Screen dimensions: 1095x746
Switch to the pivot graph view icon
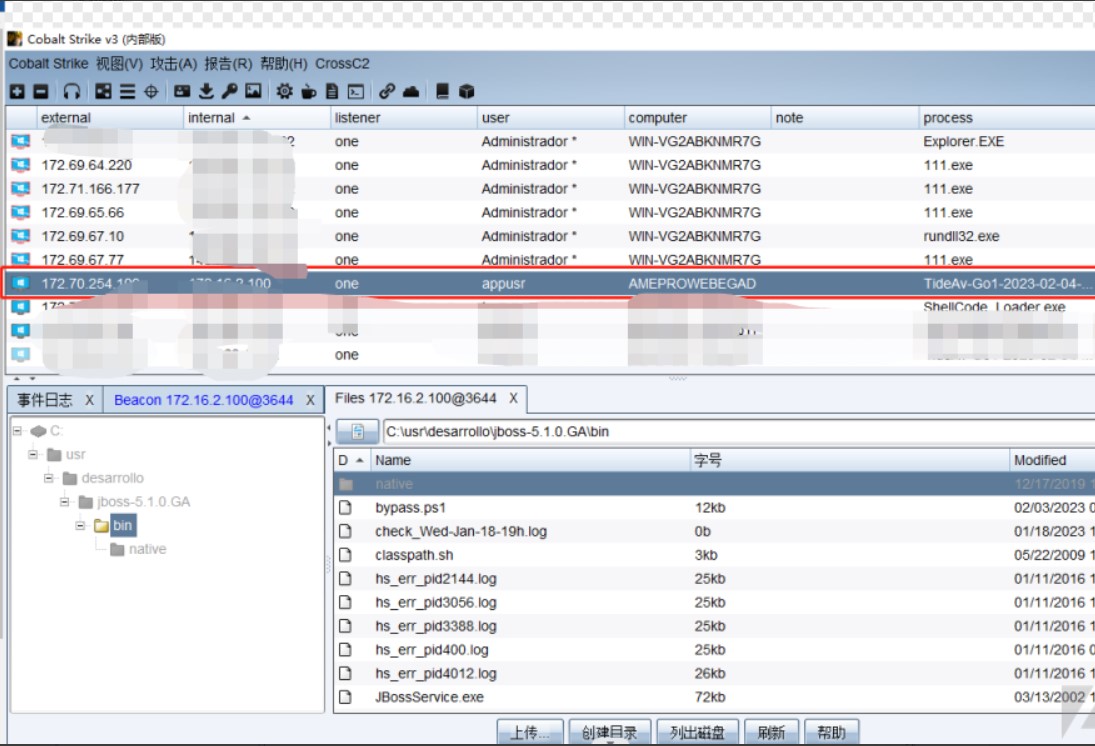[103, 92]
